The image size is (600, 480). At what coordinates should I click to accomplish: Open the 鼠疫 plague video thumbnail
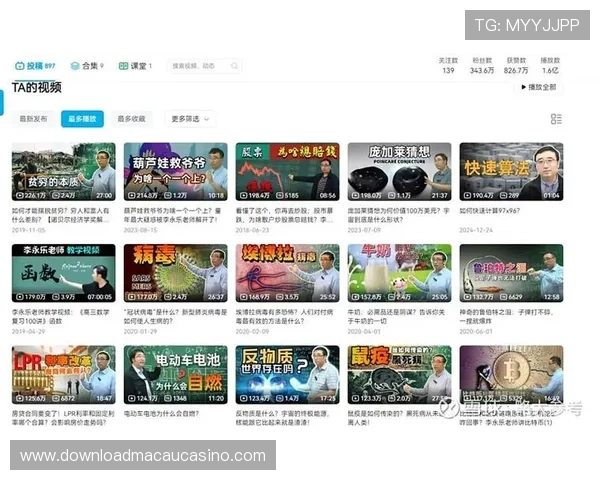click(x=399, y=374)
